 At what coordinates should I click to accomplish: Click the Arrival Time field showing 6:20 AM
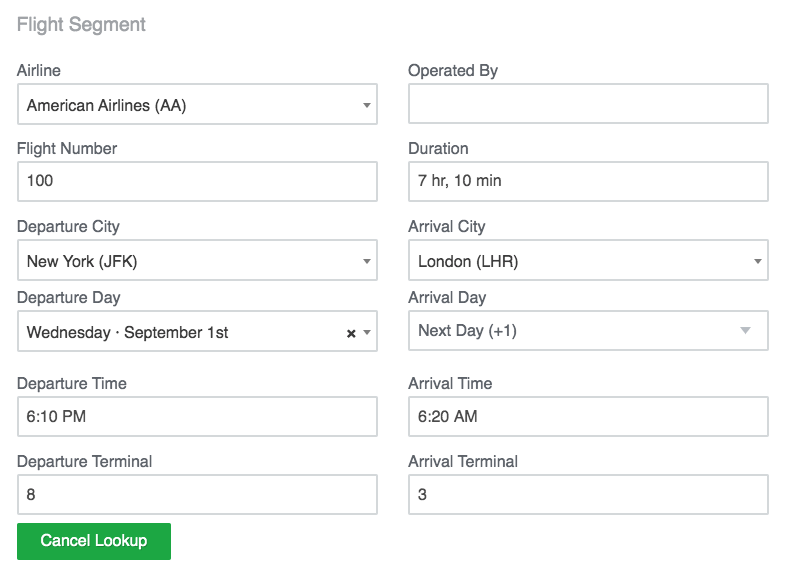(588, 417)
